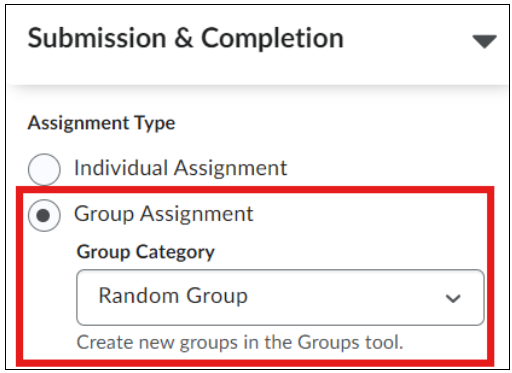Click the Groups tool hint below dropdown

point(240,343)
